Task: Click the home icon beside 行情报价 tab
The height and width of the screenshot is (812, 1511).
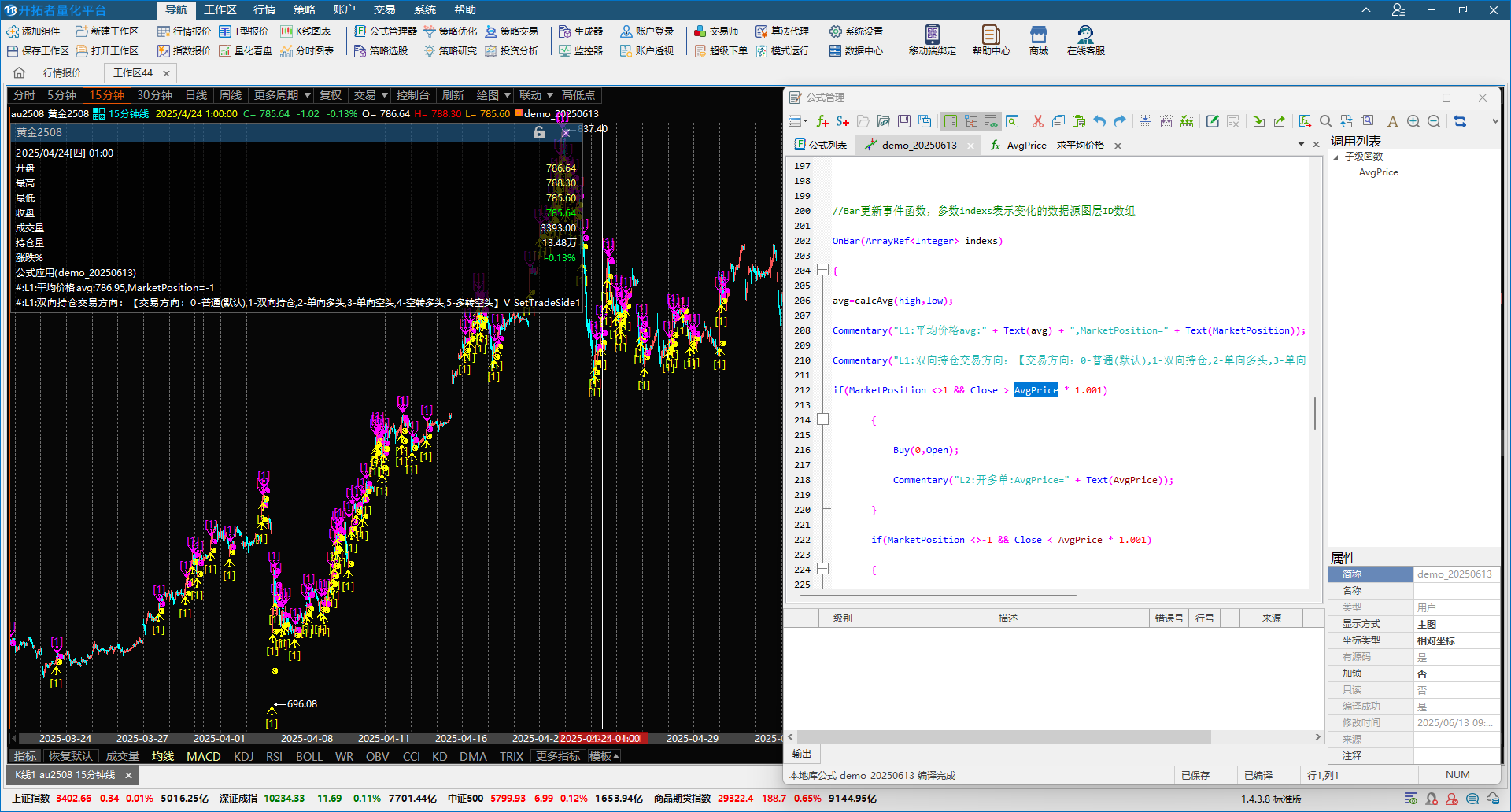Action: (20, 73)
